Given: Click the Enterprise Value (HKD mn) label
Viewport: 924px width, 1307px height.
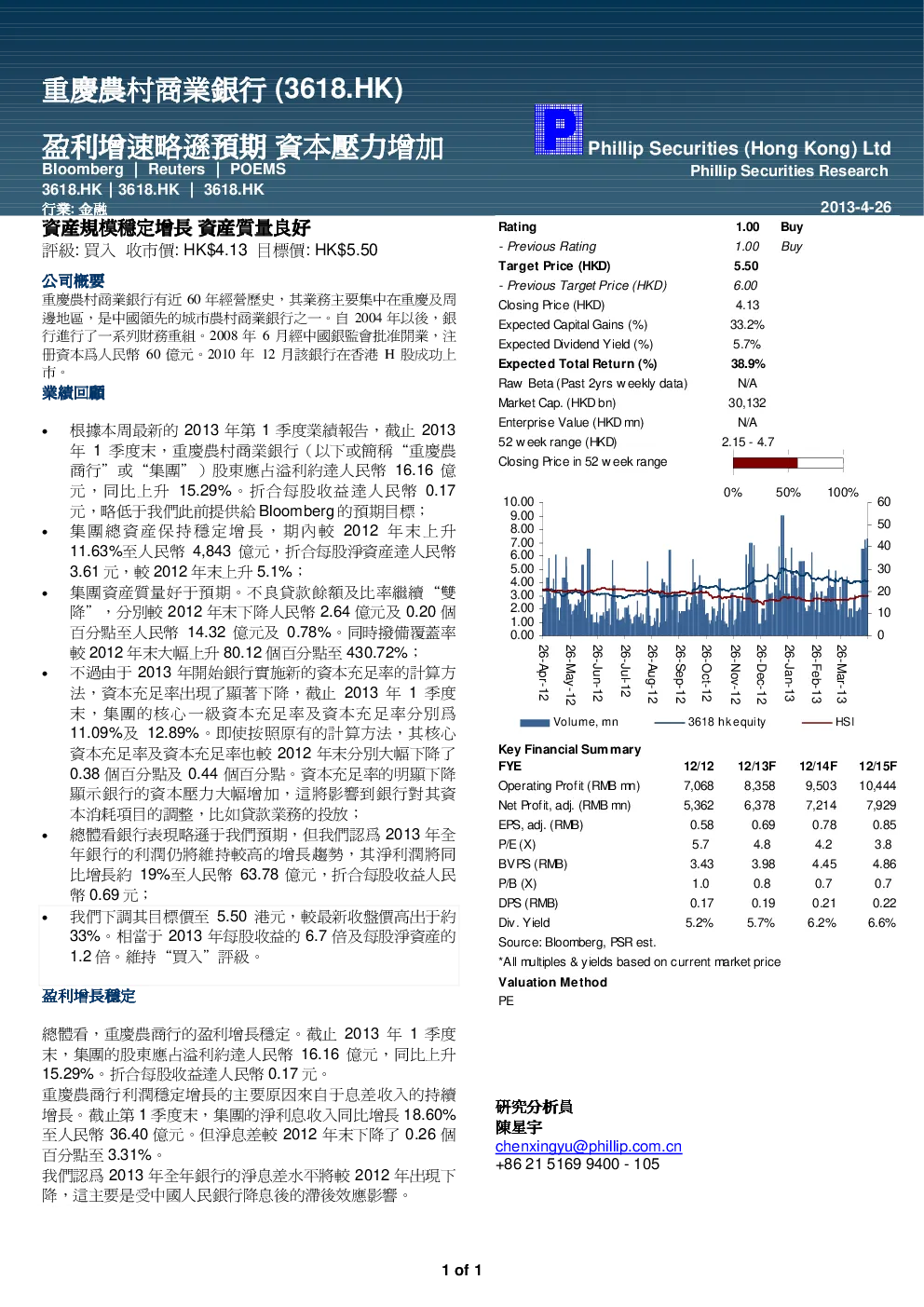Looking at the screenshot, I should (x=571, y=423).
